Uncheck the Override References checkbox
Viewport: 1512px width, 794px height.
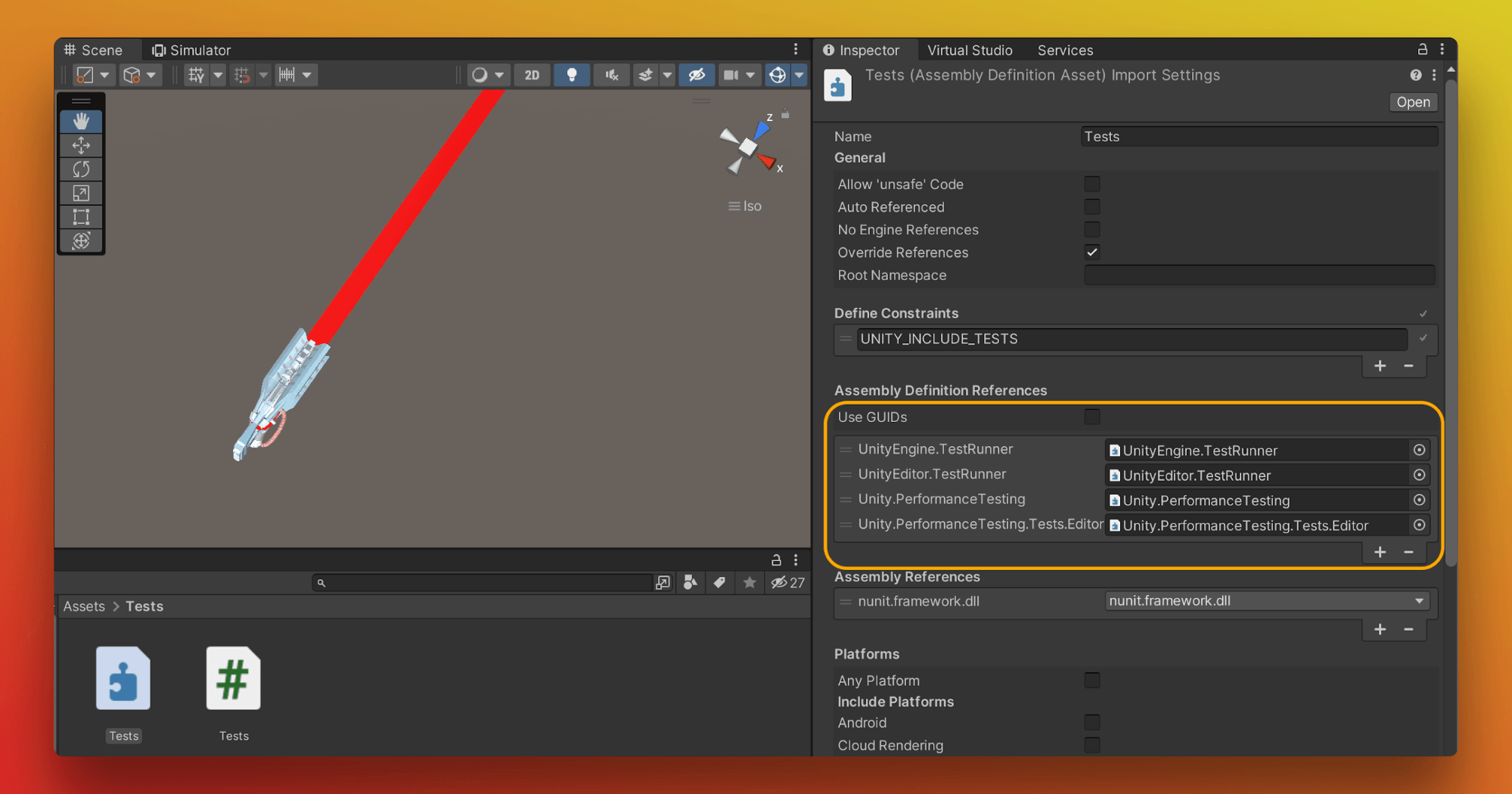coord(1091,252)
